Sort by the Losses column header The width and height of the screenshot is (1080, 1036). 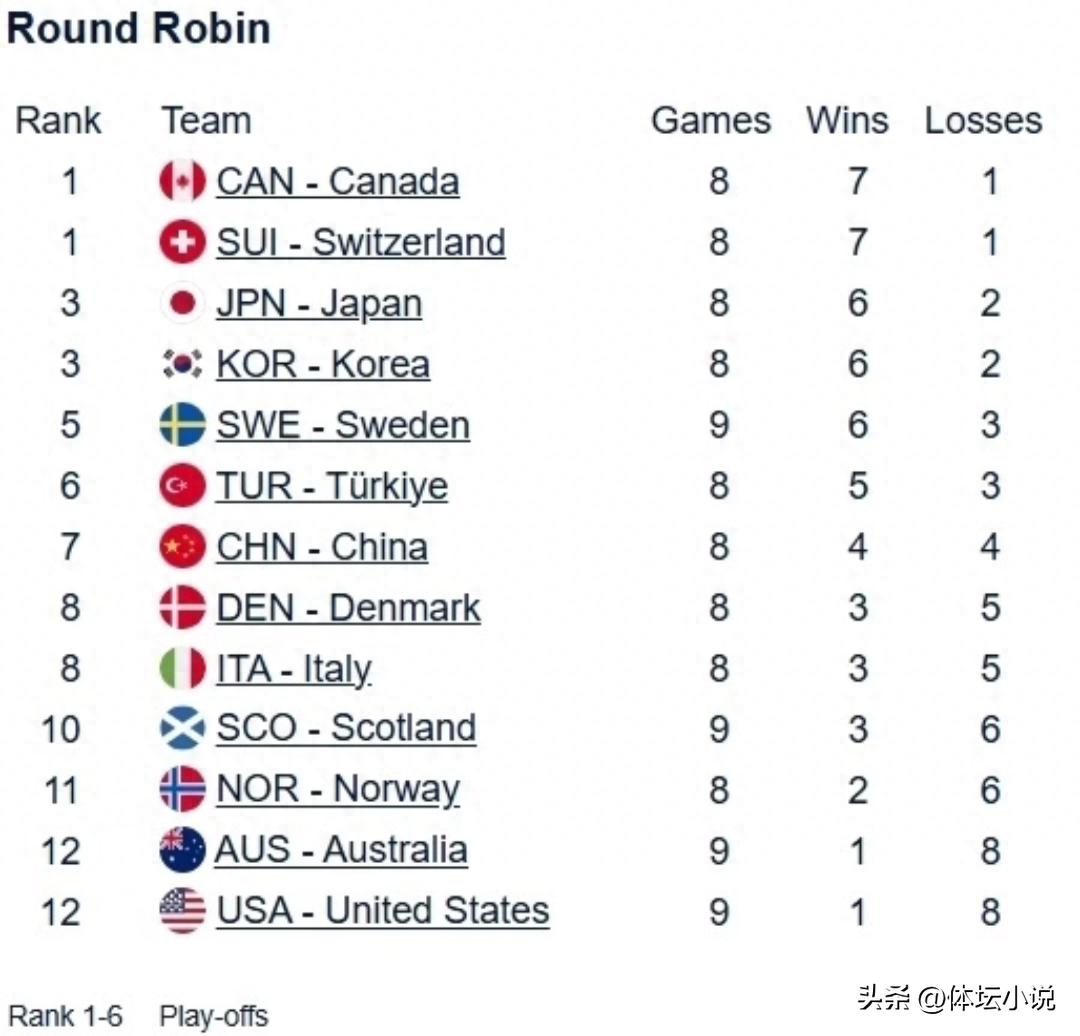point(984,120)
